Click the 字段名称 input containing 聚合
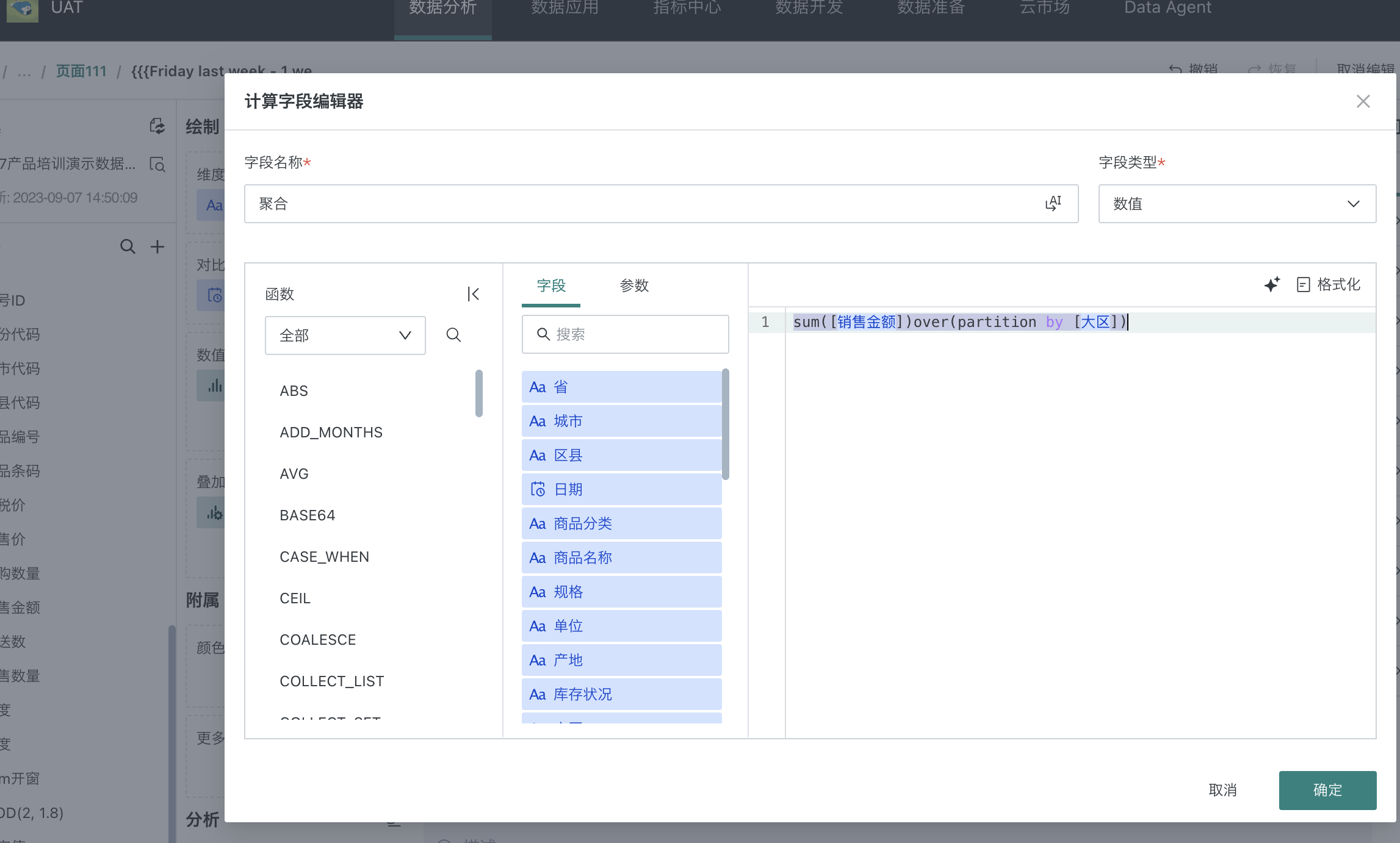This screenshot has height=843, width=1400. coord(661,204)
